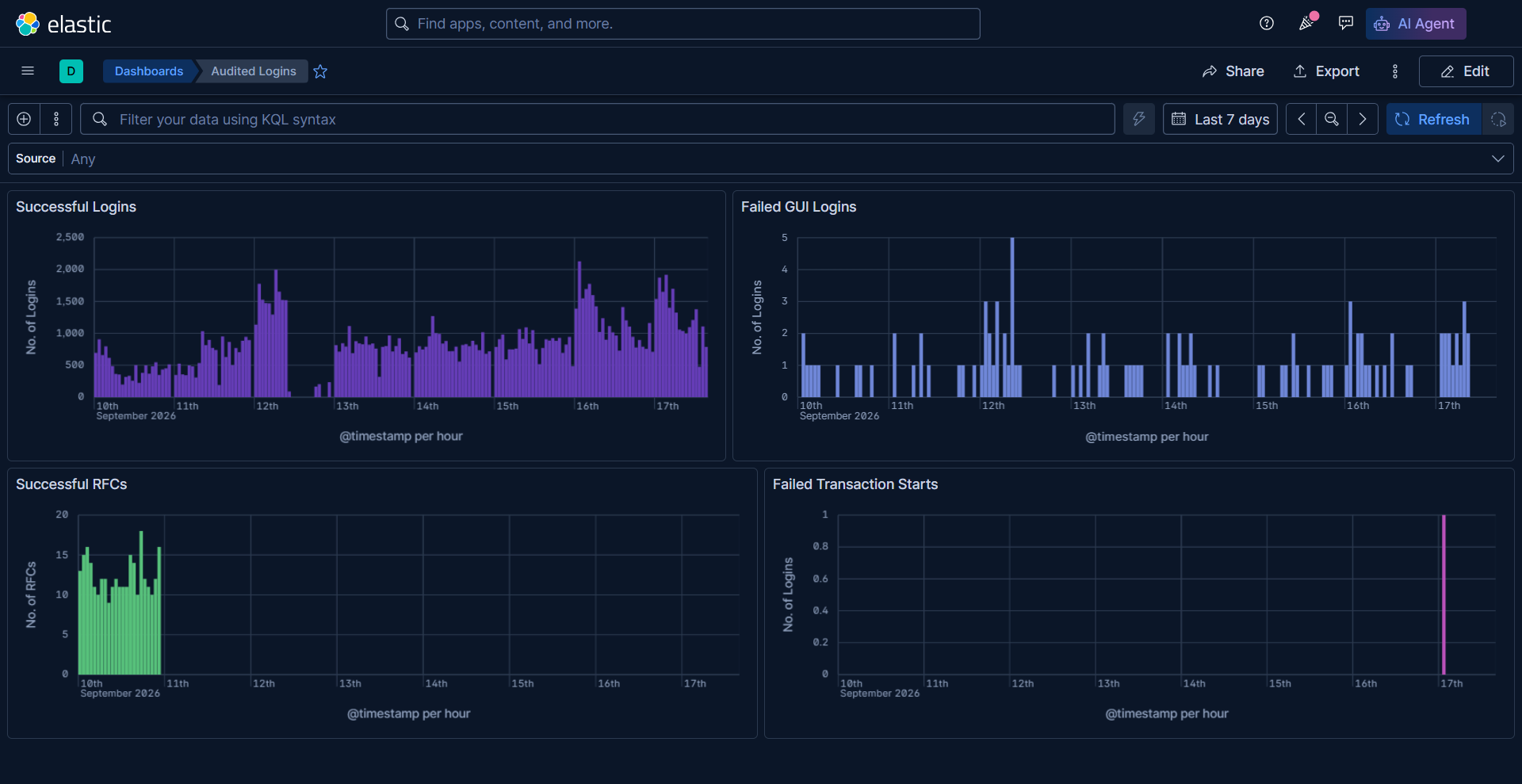
Task: Step the time range forward
Action: tap(1363, 119)
